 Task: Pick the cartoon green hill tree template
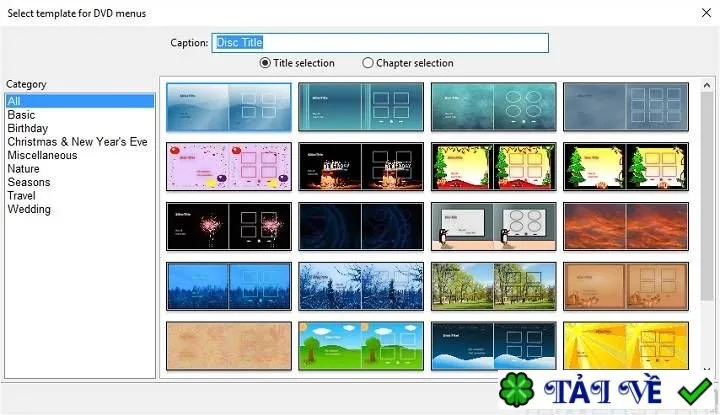361,346
